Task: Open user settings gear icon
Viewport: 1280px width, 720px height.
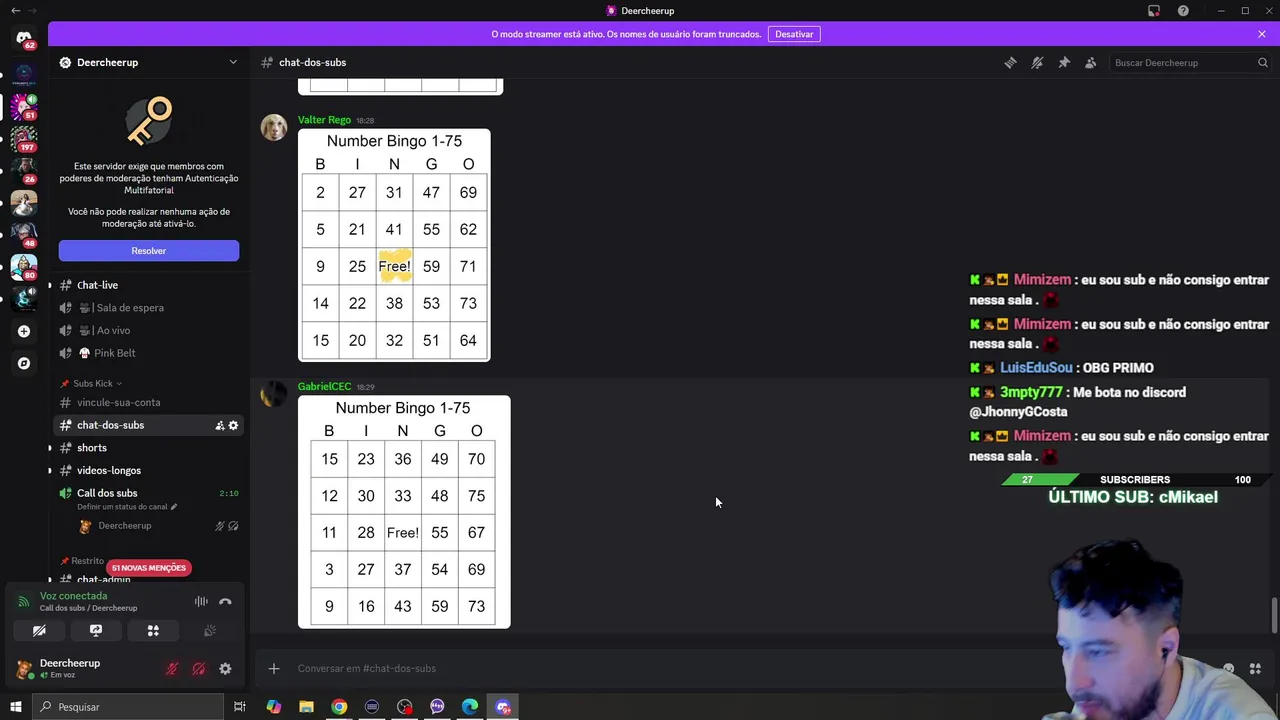Action: (225, 669)
